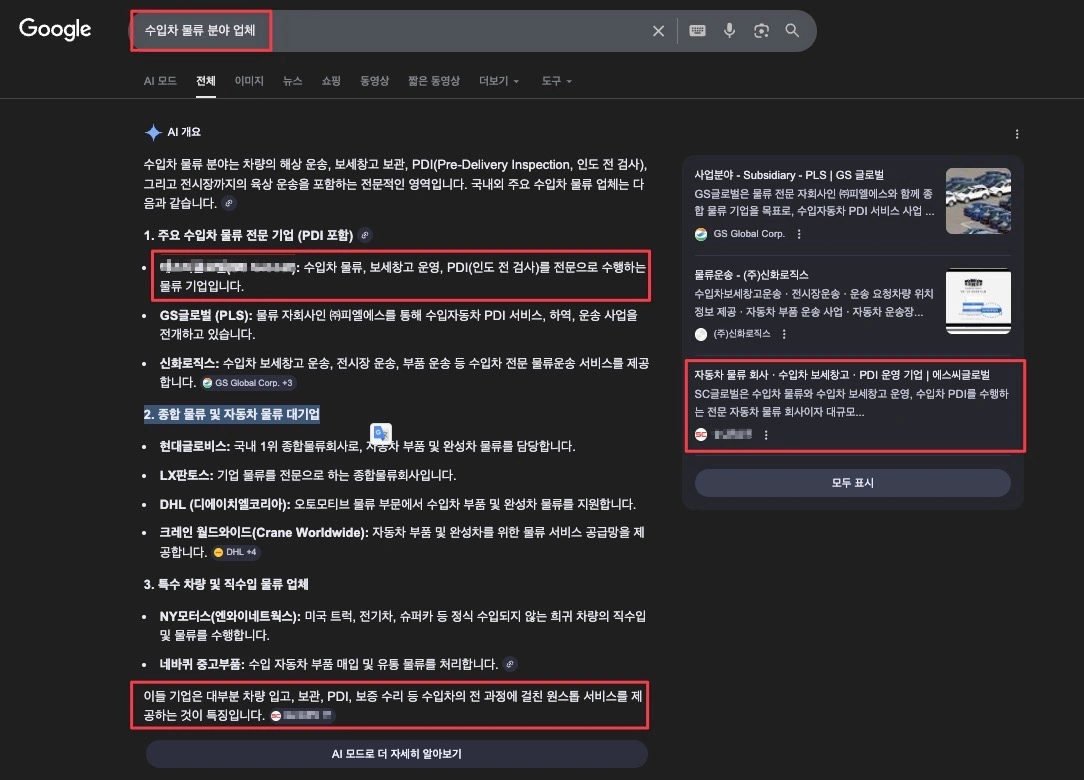The height and width of the screenshot is (780, 1084).
Task: Switch to the 쇼핑 tab
Action: 330,81
